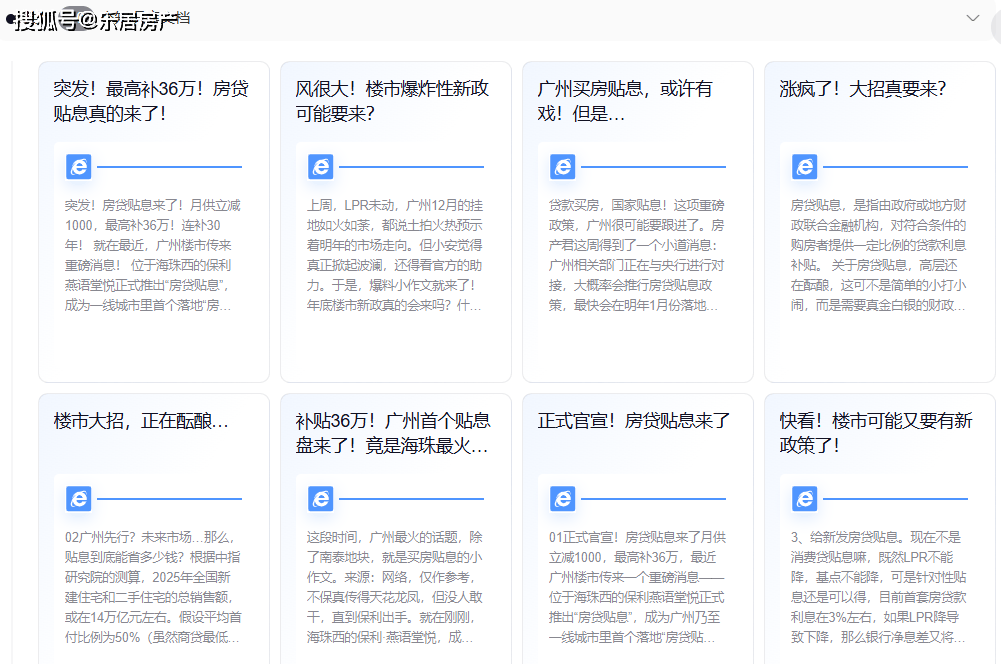Click the browser icon in the '快看！楼市可能' card
Viewport: 1001px width, 664px height.
coord(805,499)
